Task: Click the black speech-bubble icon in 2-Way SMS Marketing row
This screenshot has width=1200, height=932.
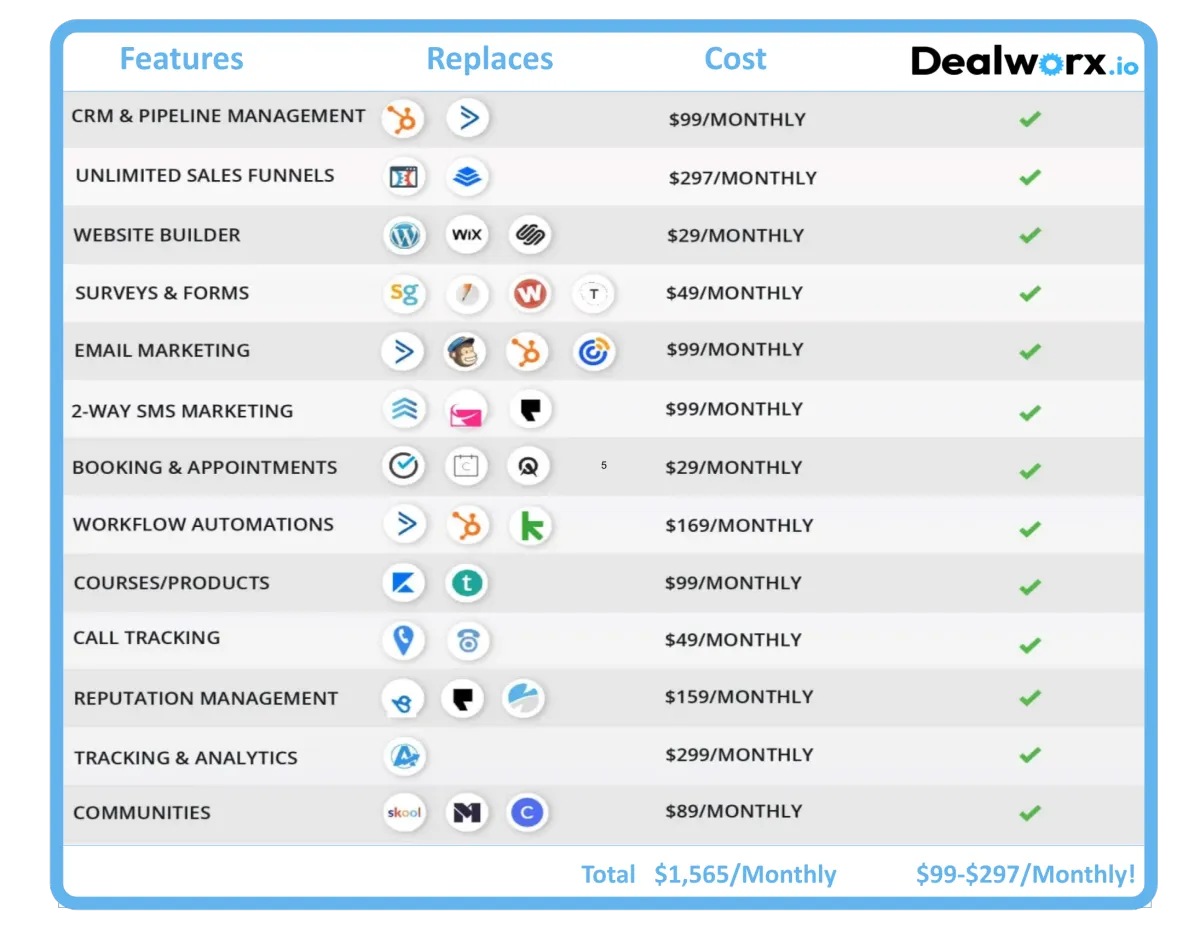Action: (530, 409)
